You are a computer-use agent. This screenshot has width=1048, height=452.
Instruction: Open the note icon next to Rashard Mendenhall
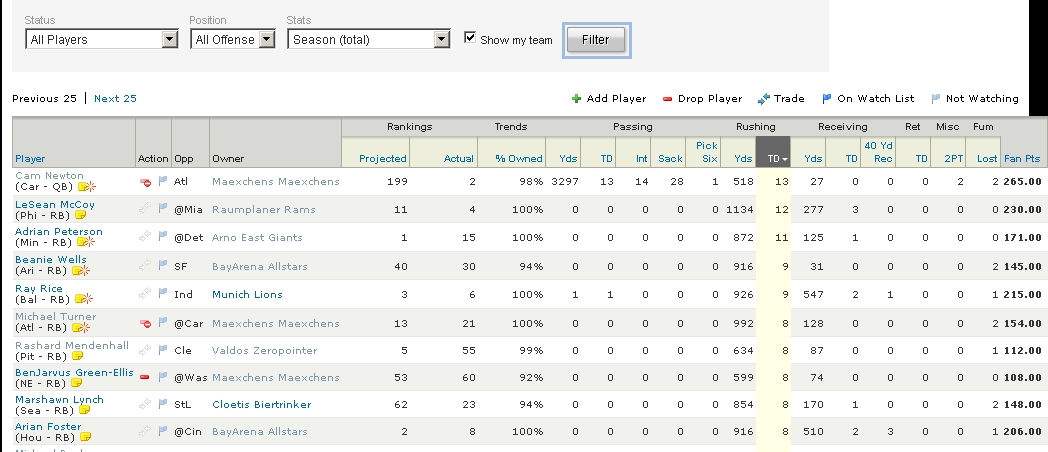click(x=76, y=355)
